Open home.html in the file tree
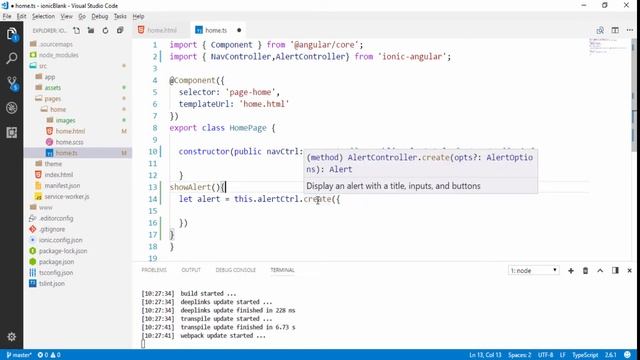The image size is (640, 360). click(78, 131)
